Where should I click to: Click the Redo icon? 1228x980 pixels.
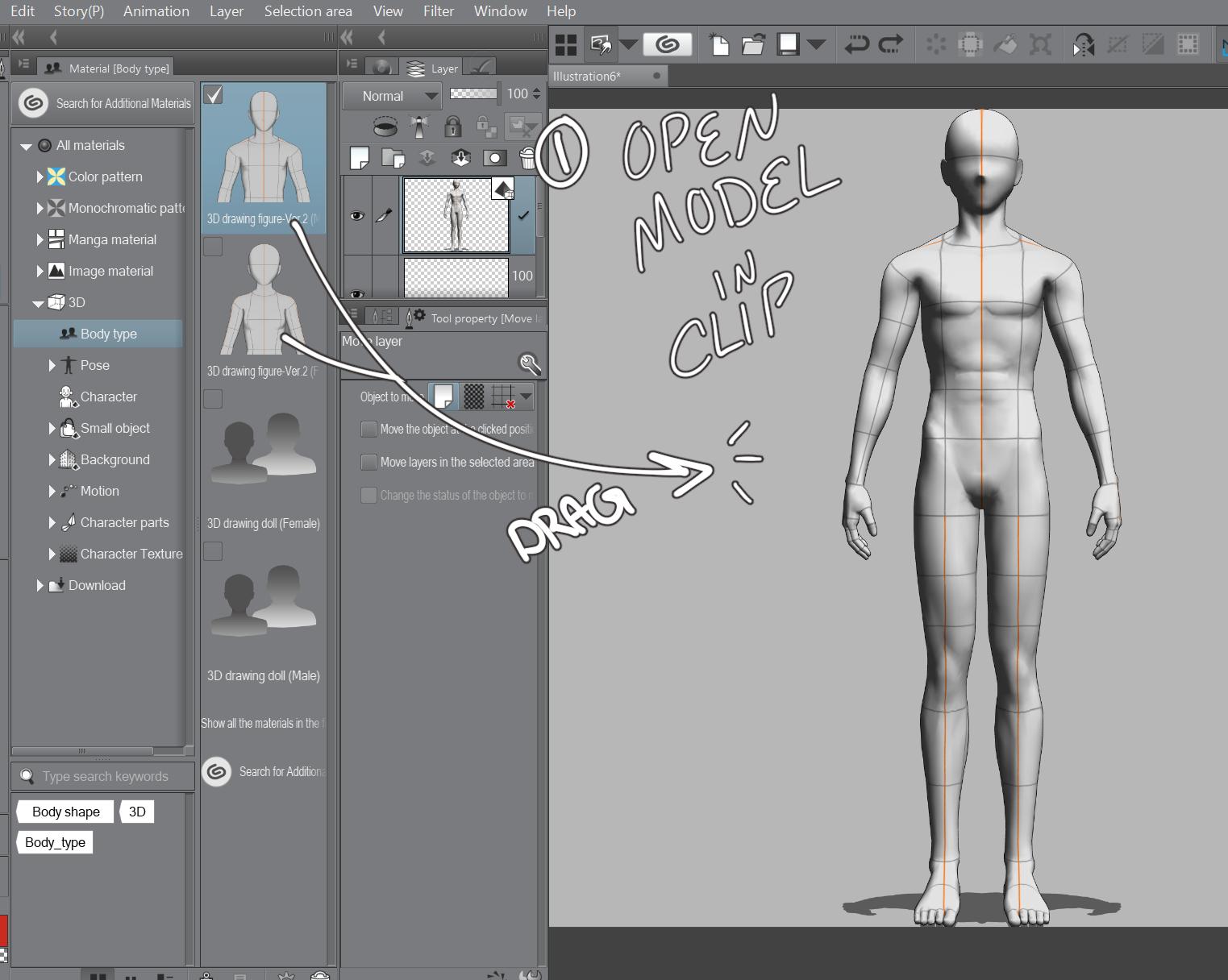[x=890, y=45]
